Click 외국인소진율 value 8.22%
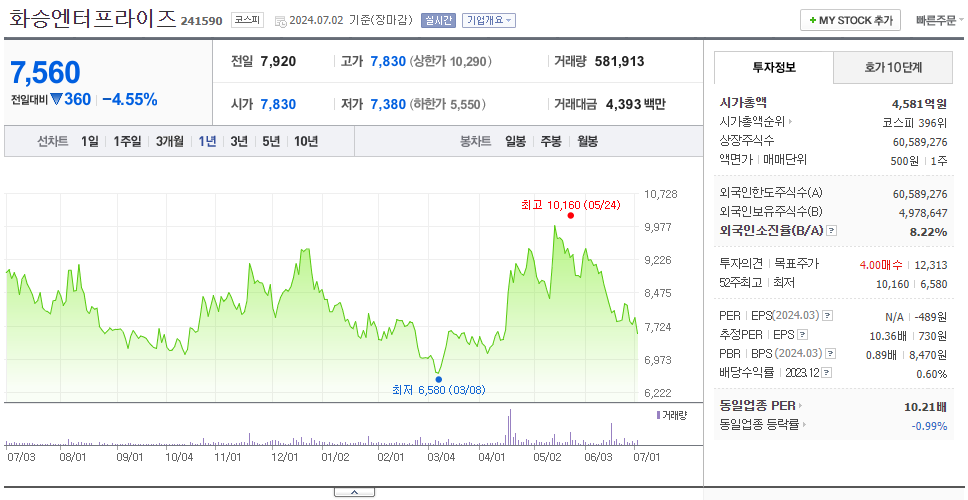This screenshot has width=968, height=500. click(x=930, y=232)
